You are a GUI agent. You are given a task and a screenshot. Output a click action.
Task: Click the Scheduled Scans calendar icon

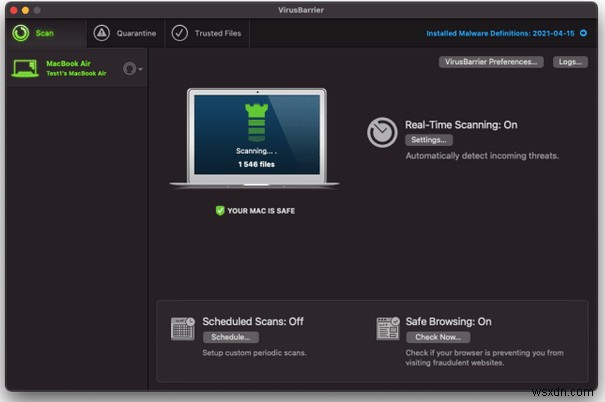click(x=183, y=329)
